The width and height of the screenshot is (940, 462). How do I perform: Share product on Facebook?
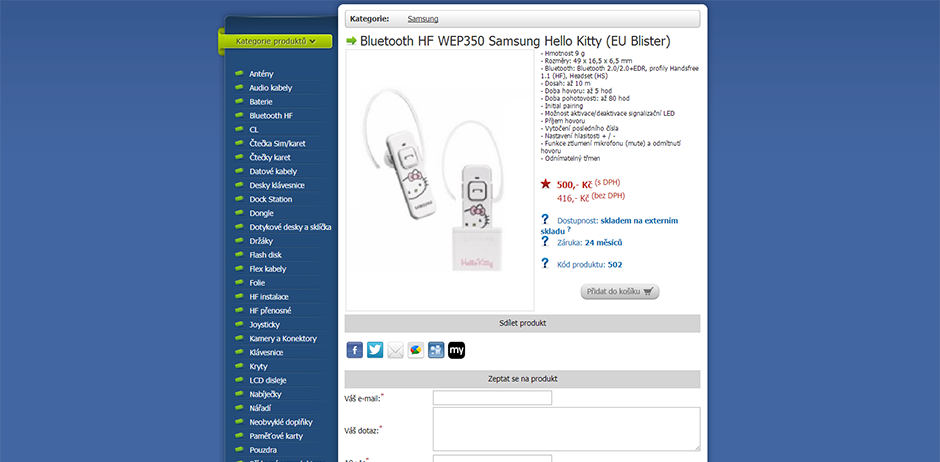tap(355, 350)
